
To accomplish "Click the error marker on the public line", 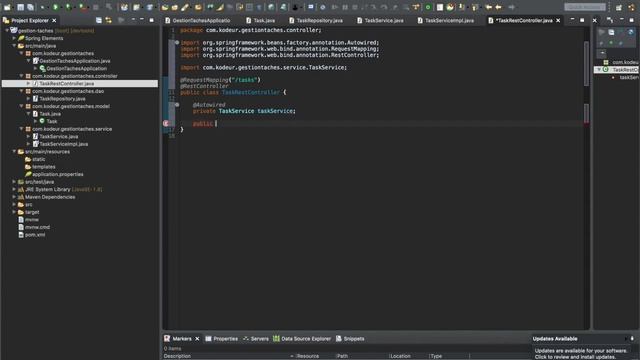I will pyautogui.click(x=166, y=123).
